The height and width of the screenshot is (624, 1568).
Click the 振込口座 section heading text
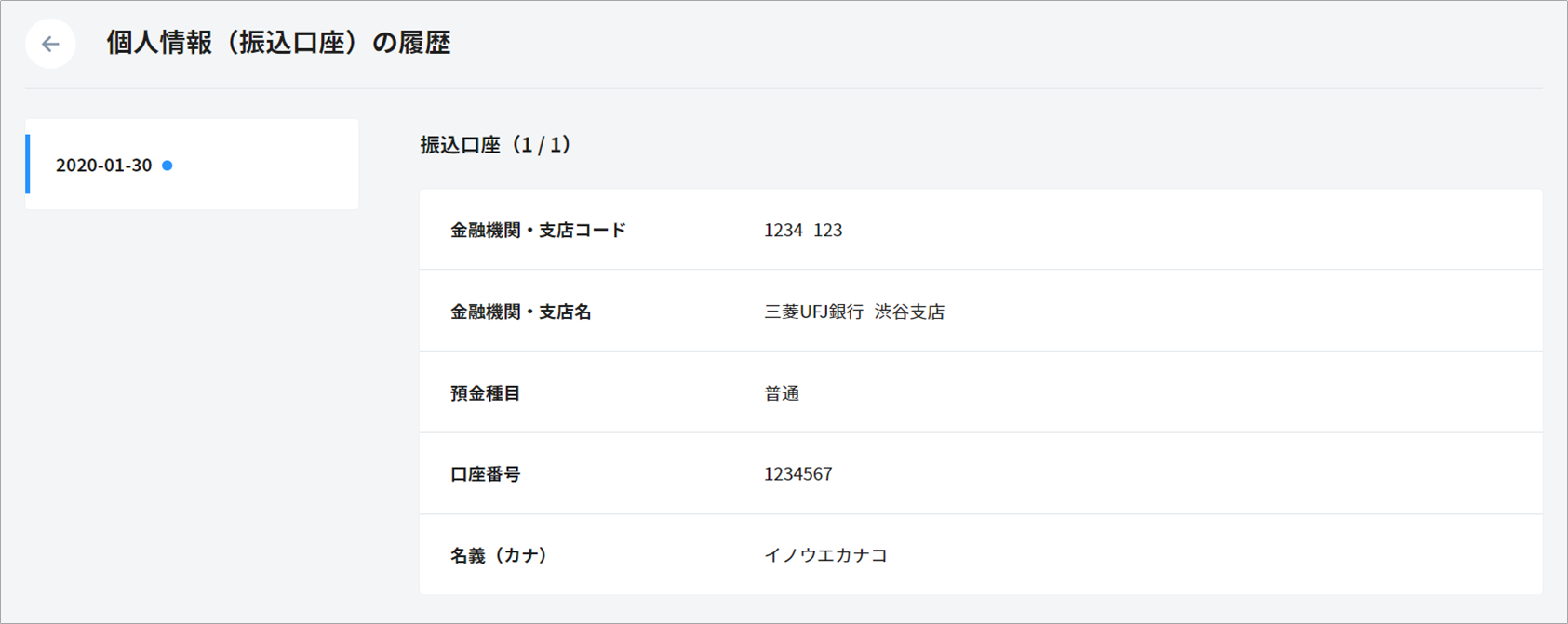point(460,145)
